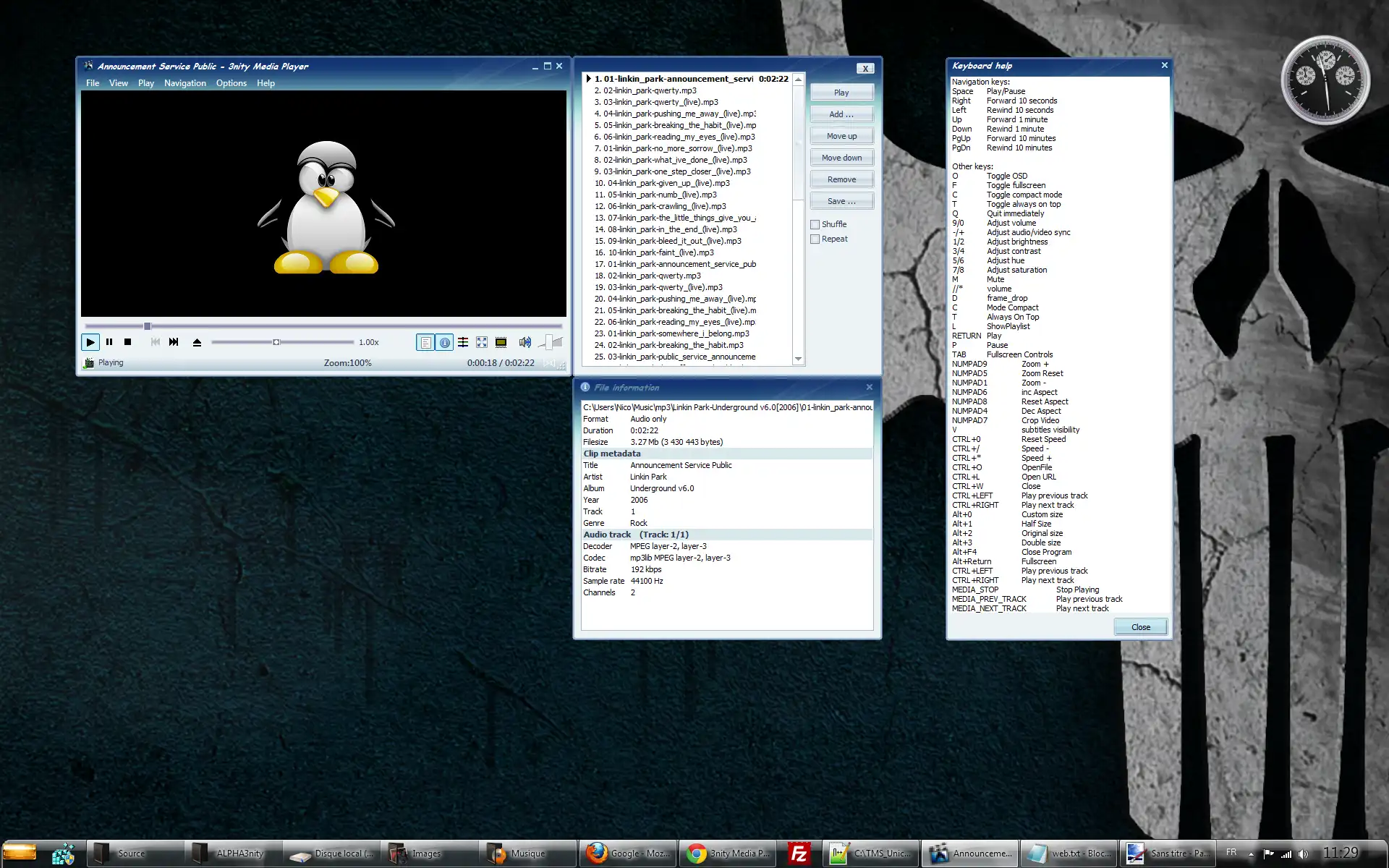Expand the Navigation menu in menu bar

tap(184, 83)
